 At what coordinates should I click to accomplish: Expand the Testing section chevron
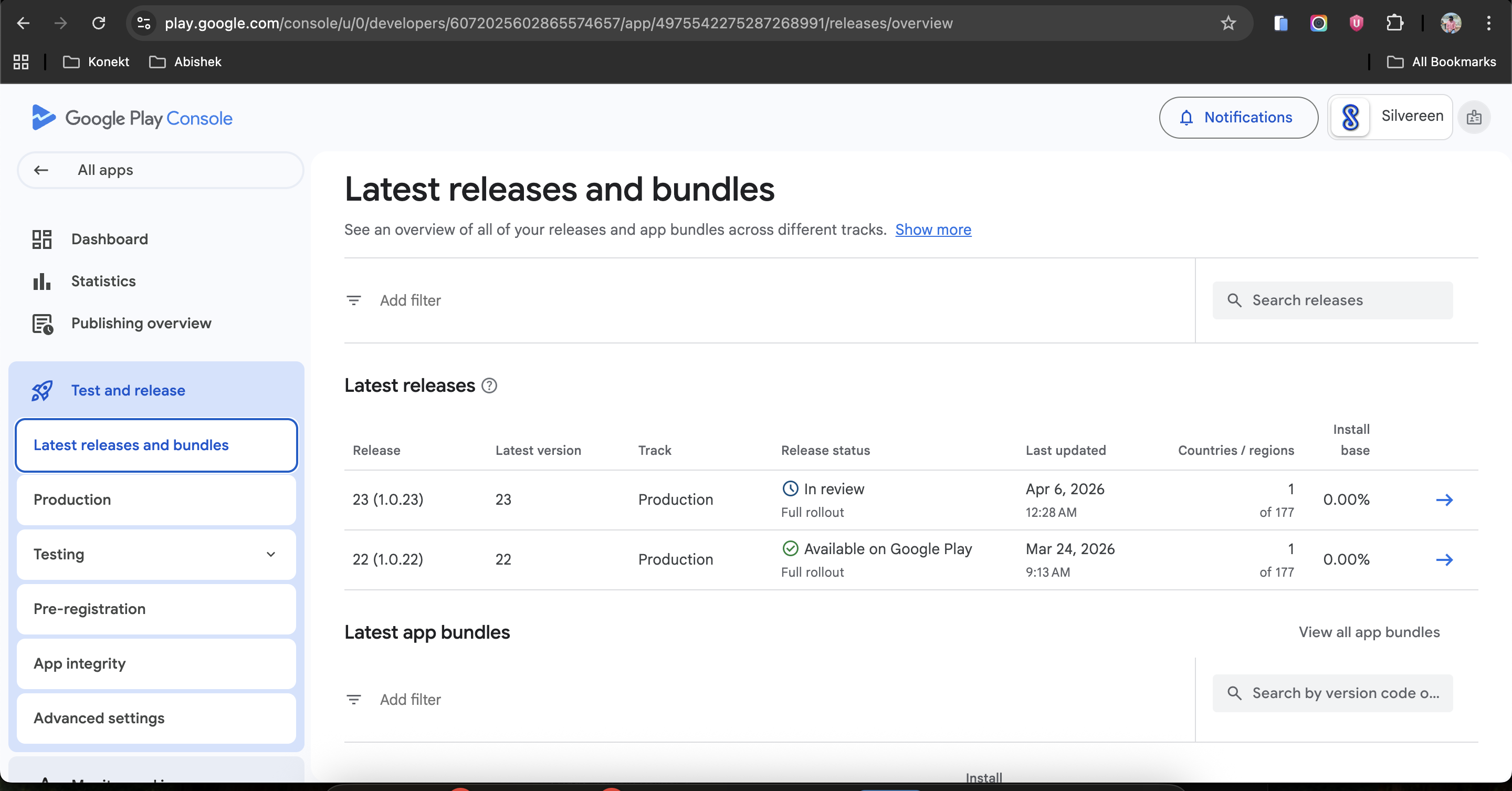pyautogui.click(x=270, y=554)
